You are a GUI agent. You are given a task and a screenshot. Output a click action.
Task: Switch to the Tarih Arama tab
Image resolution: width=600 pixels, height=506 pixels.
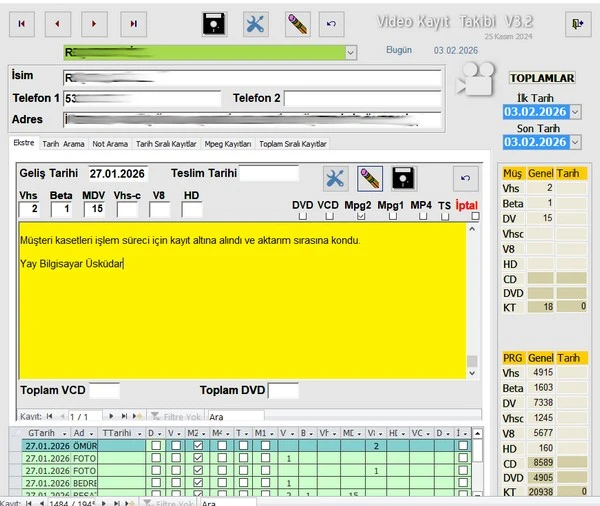[x=63, y=144]
